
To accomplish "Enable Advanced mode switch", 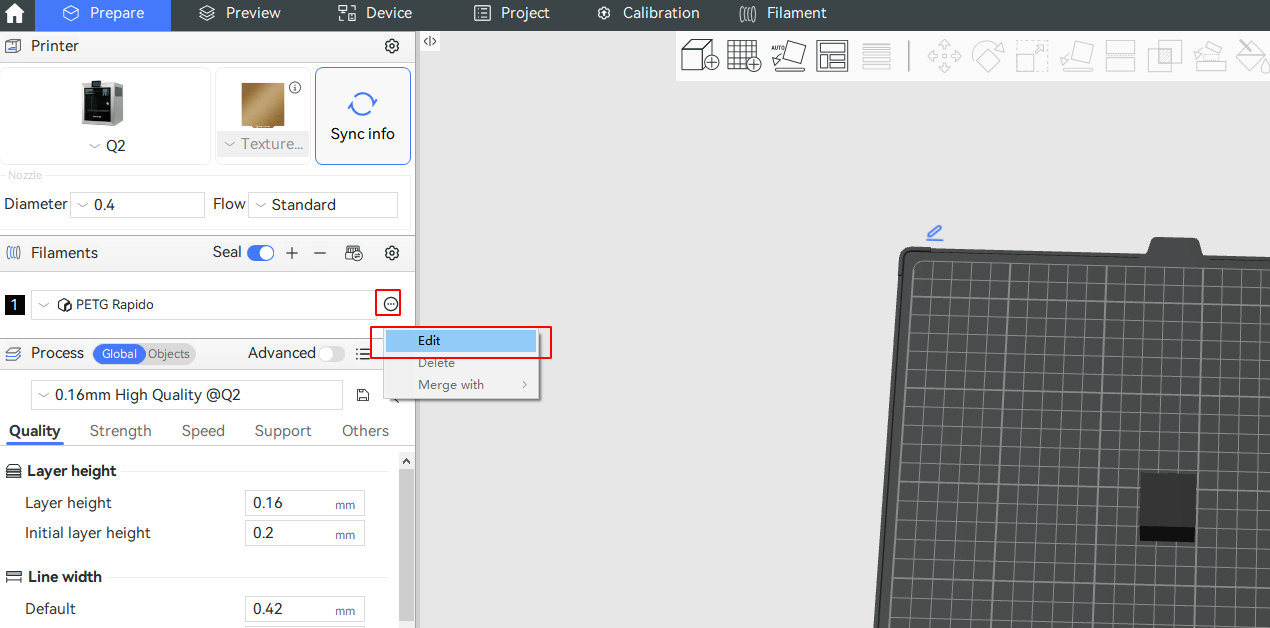I will click(x=331, y=353).
